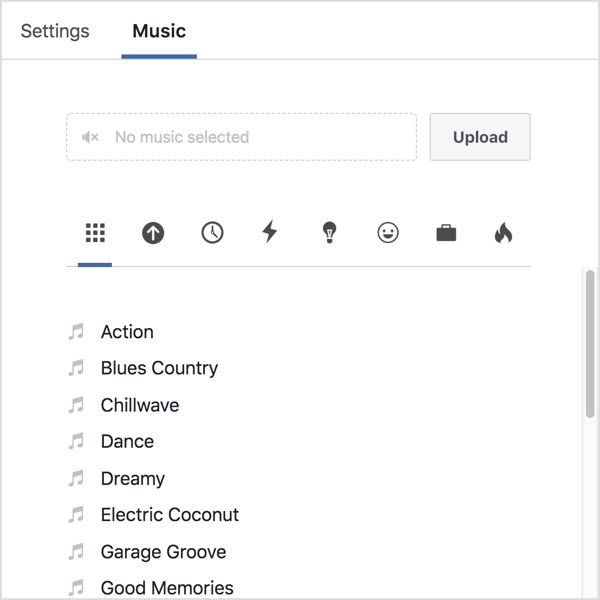
Task: Select the briefcase music category
Action: click(x=446, y=233)
